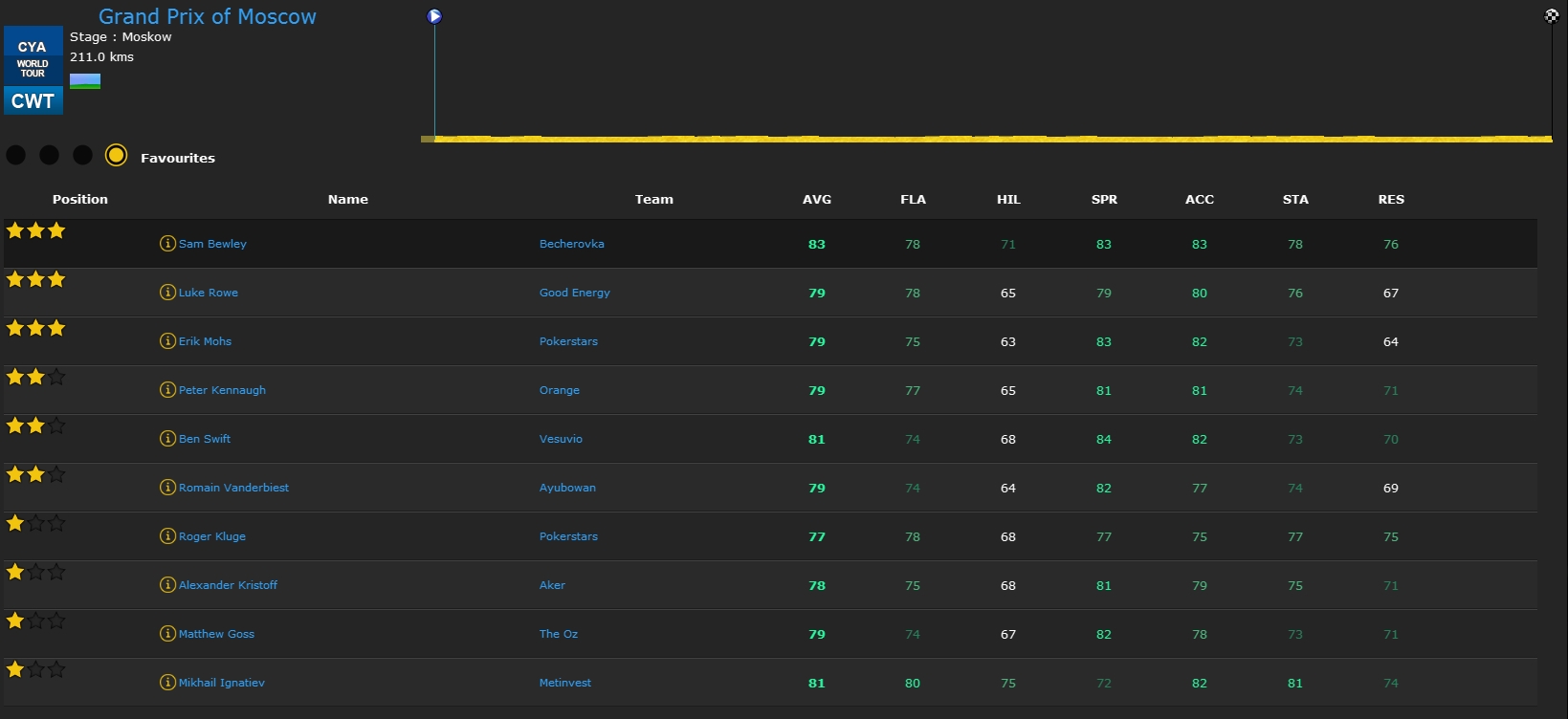Image resolution: width=1568 pixels, height=719 pixels.
Task: Select the second black circle view tab
Action: click(50, 155)
